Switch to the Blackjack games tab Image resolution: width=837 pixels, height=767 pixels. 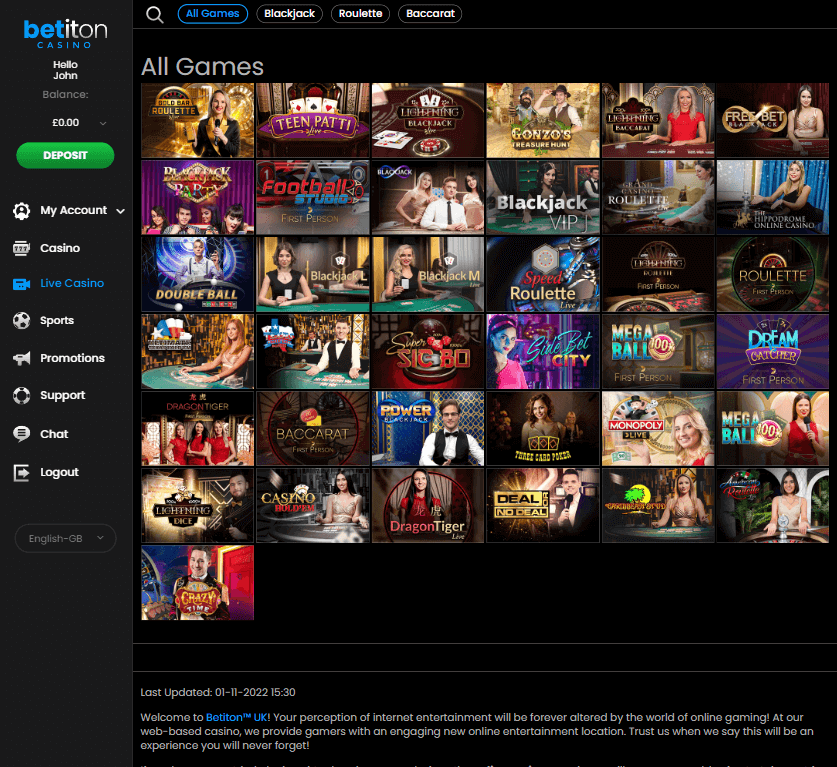point(289,14)
